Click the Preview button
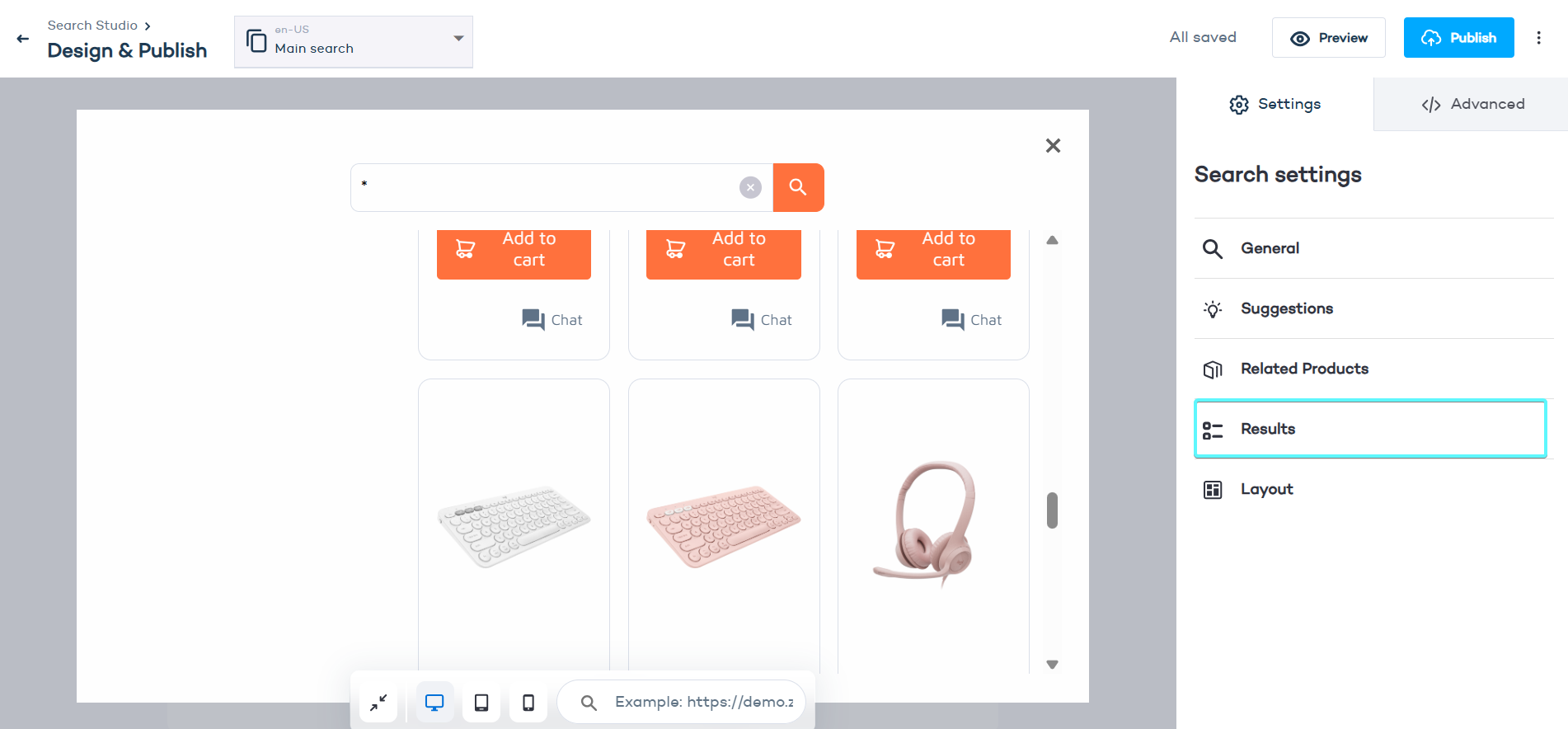1568x729 pixels. pos(1328,38)
